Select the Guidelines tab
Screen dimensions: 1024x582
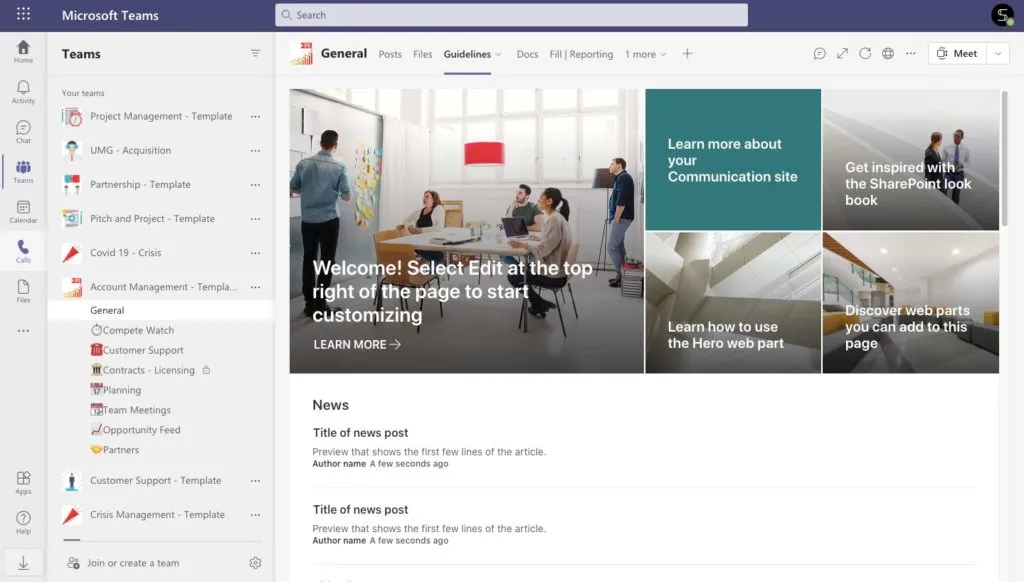coord(467,54)
